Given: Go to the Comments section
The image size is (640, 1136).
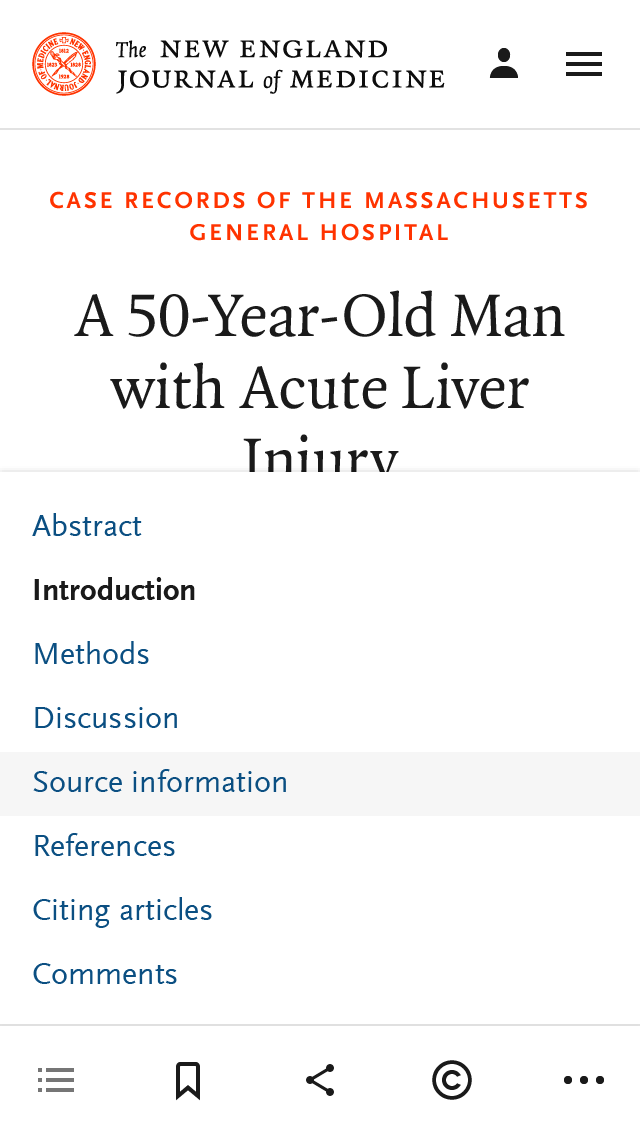Looking at the screenshot, I should [x=105, y=974].
